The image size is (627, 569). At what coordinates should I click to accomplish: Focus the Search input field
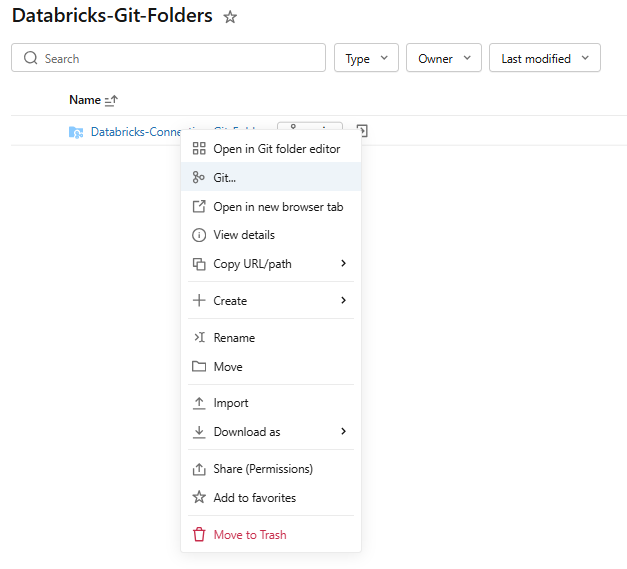pyautogui.click(x=168, y=58)
